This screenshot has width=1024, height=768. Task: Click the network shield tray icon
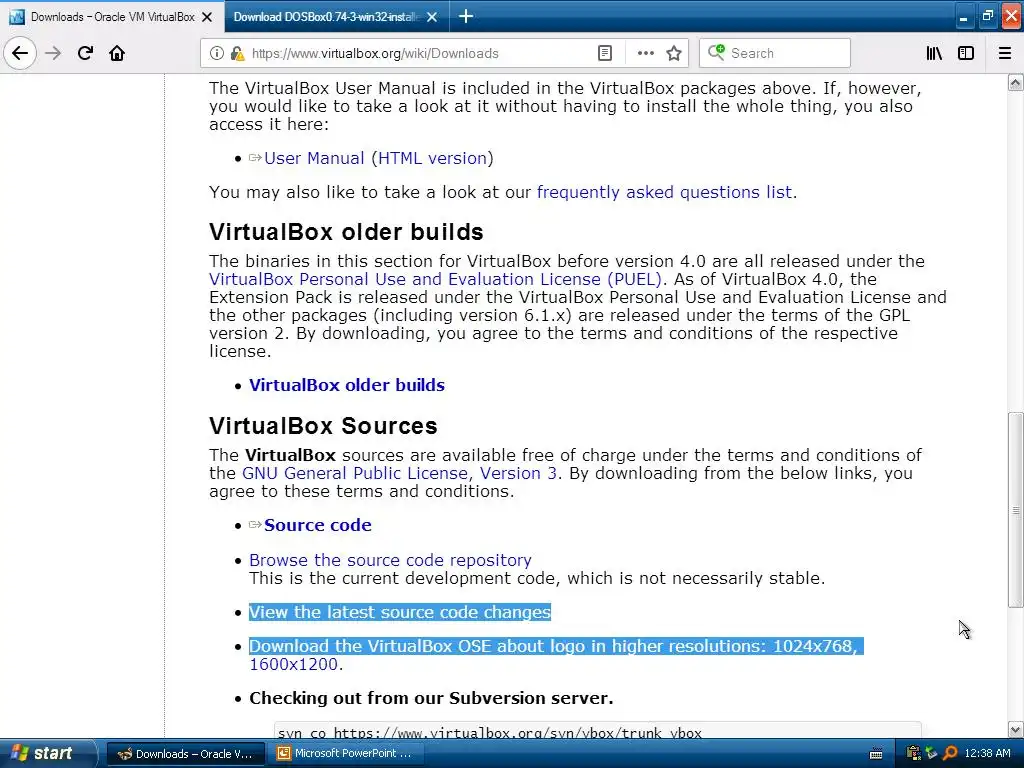[932, 754]
